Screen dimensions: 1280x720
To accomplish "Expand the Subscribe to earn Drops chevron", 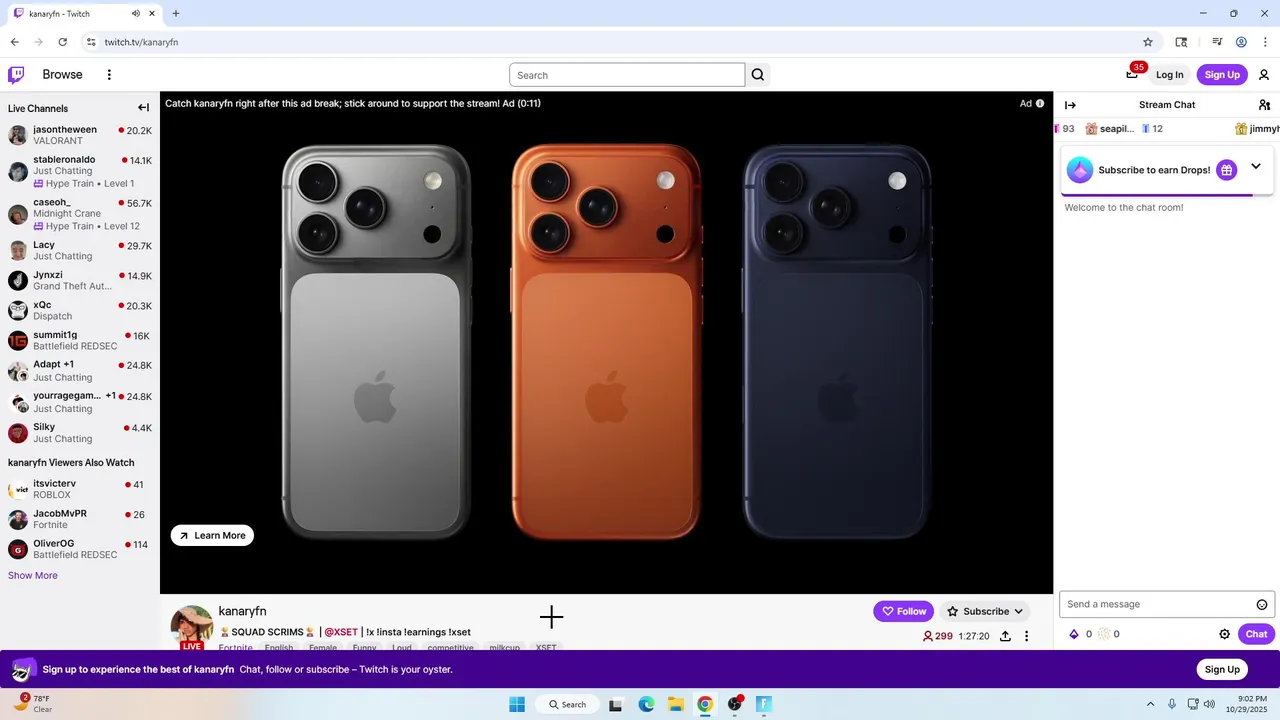I will 1256,166.
